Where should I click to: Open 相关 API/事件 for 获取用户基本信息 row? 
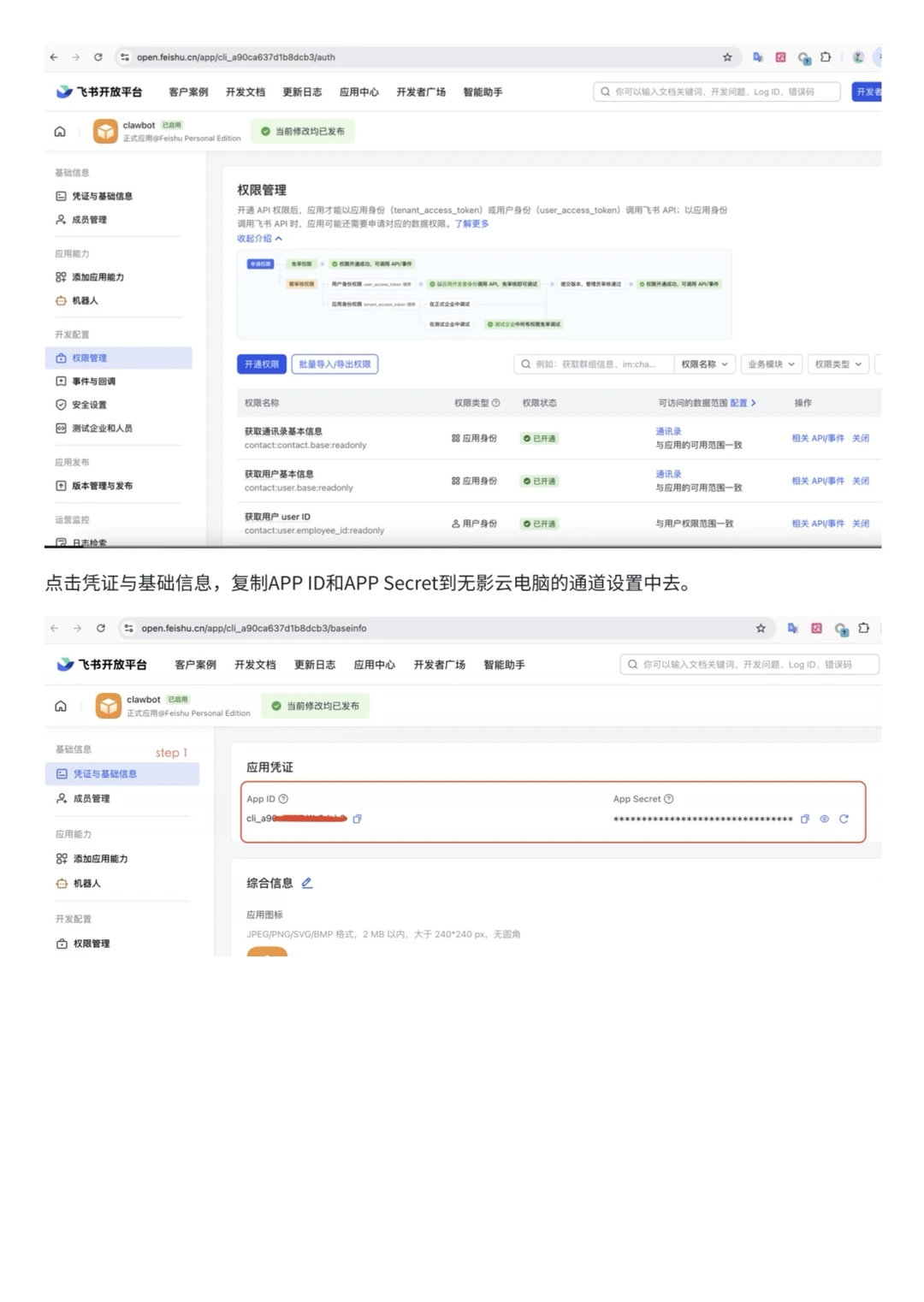tap(818, 481)
